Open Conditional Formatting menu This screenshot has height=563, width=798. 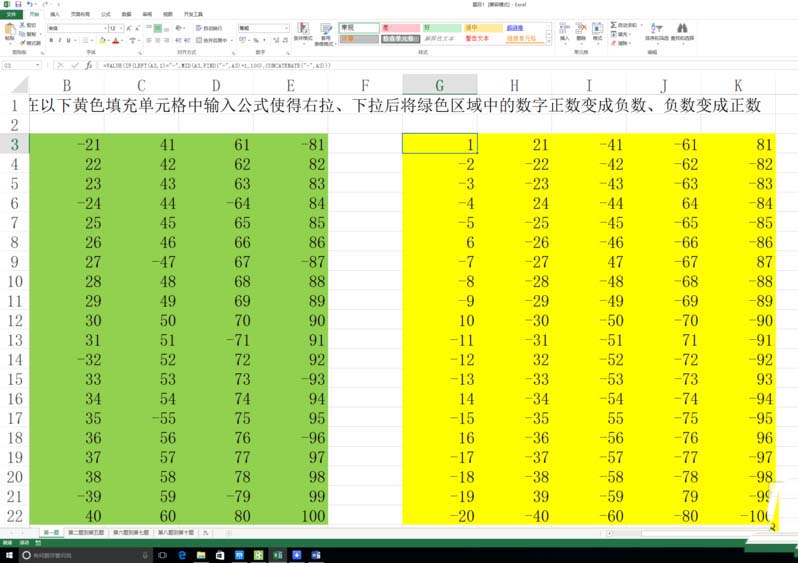click(x=303, y=32)
